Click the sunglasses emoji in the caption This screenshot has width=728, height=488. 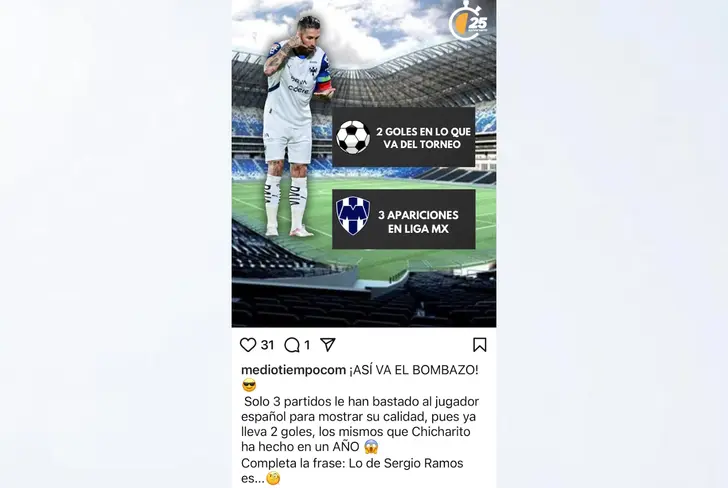(249, 385)
